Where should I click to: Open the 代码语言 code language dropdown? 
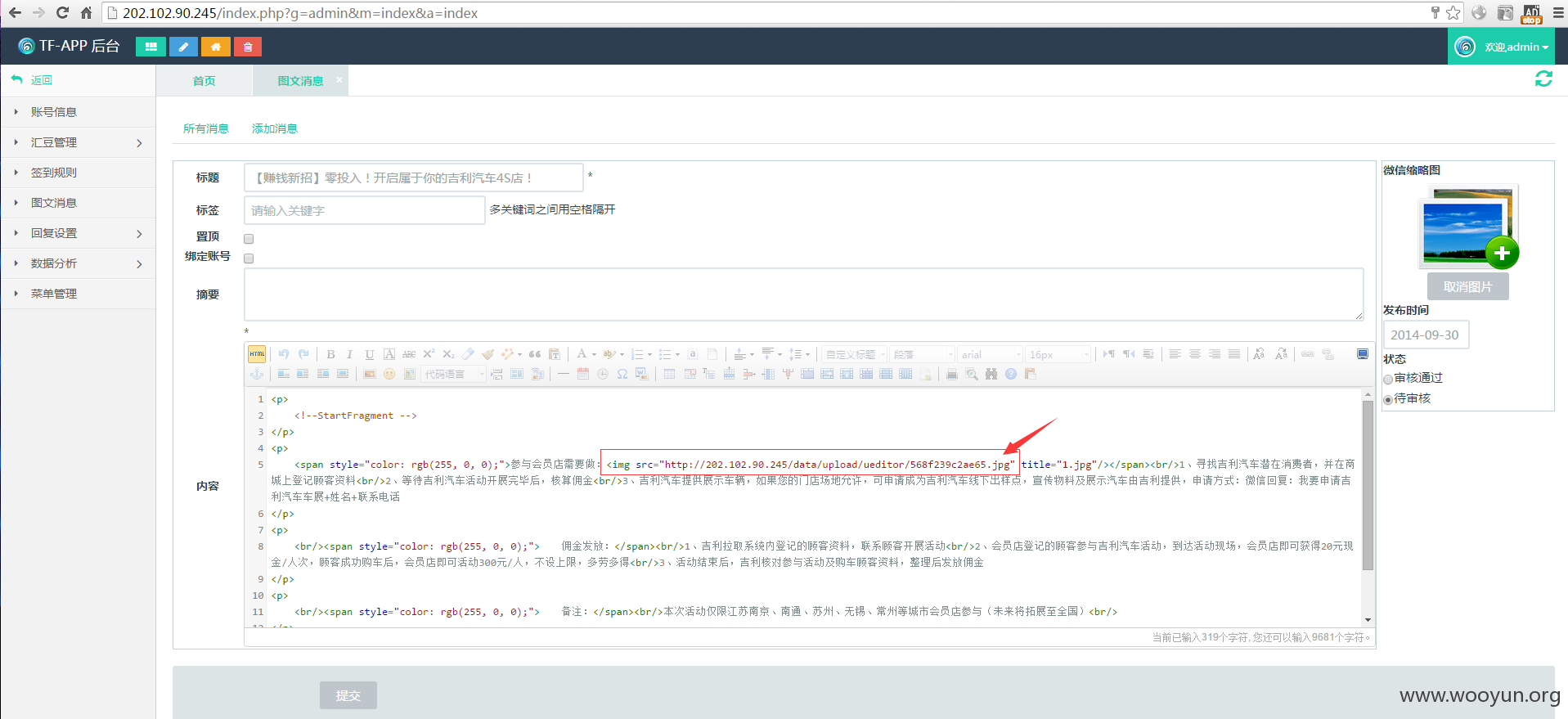click(x=453, y=374)
